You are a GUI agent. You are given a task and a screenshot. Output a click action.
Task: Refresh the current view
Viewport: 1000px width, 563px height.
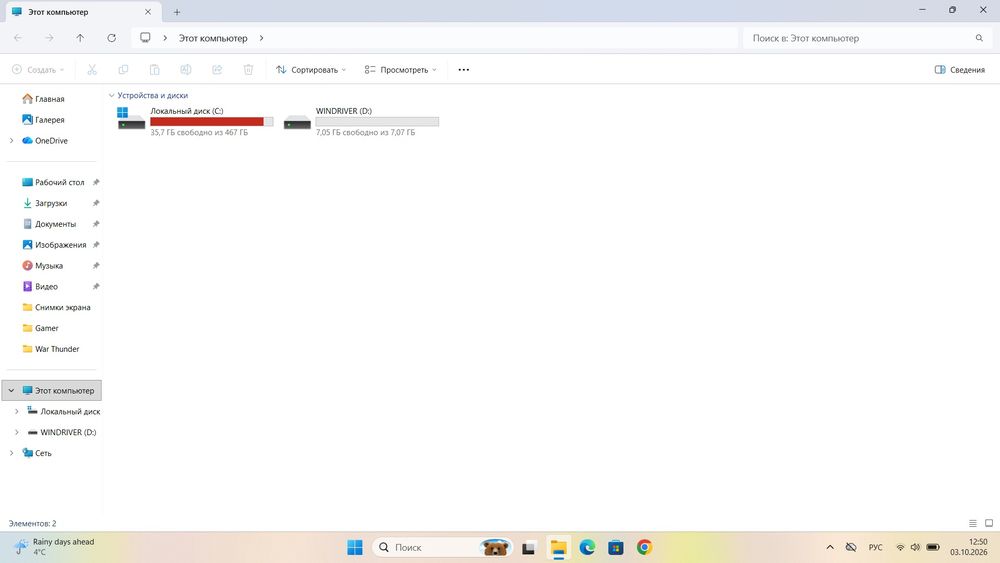tap(112, 38)
